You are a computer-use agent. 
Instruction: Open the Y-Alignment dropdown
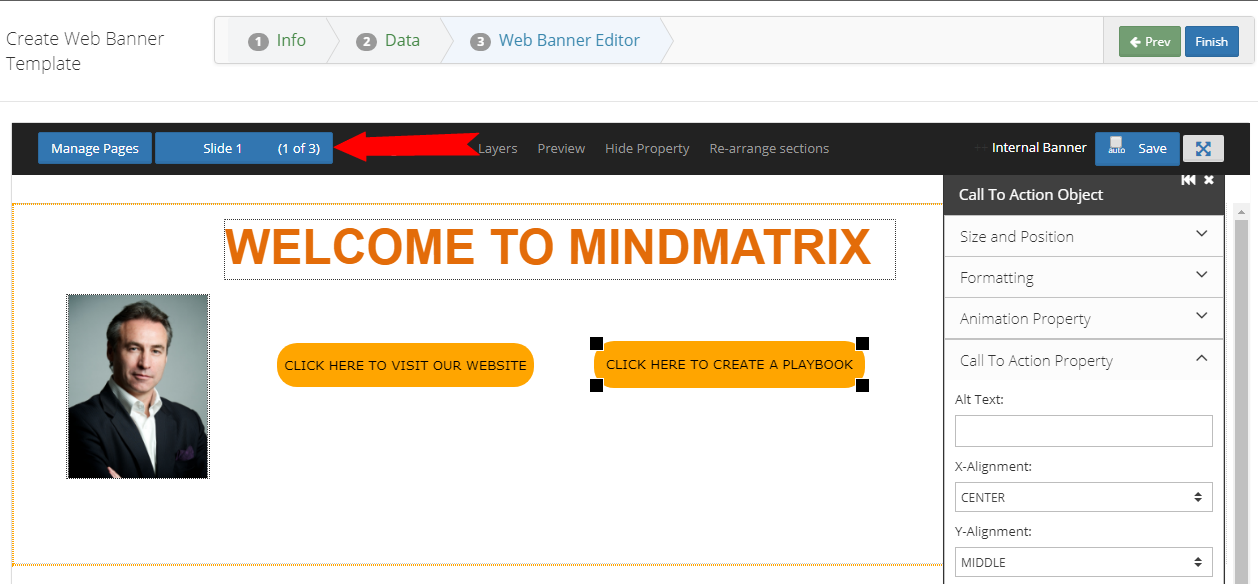coord(1083,562)
